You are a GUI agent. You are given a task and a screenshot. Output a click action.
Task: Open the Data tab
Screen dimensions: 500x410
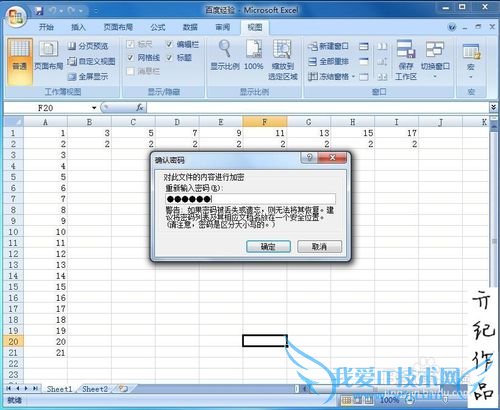pos(190,27)
